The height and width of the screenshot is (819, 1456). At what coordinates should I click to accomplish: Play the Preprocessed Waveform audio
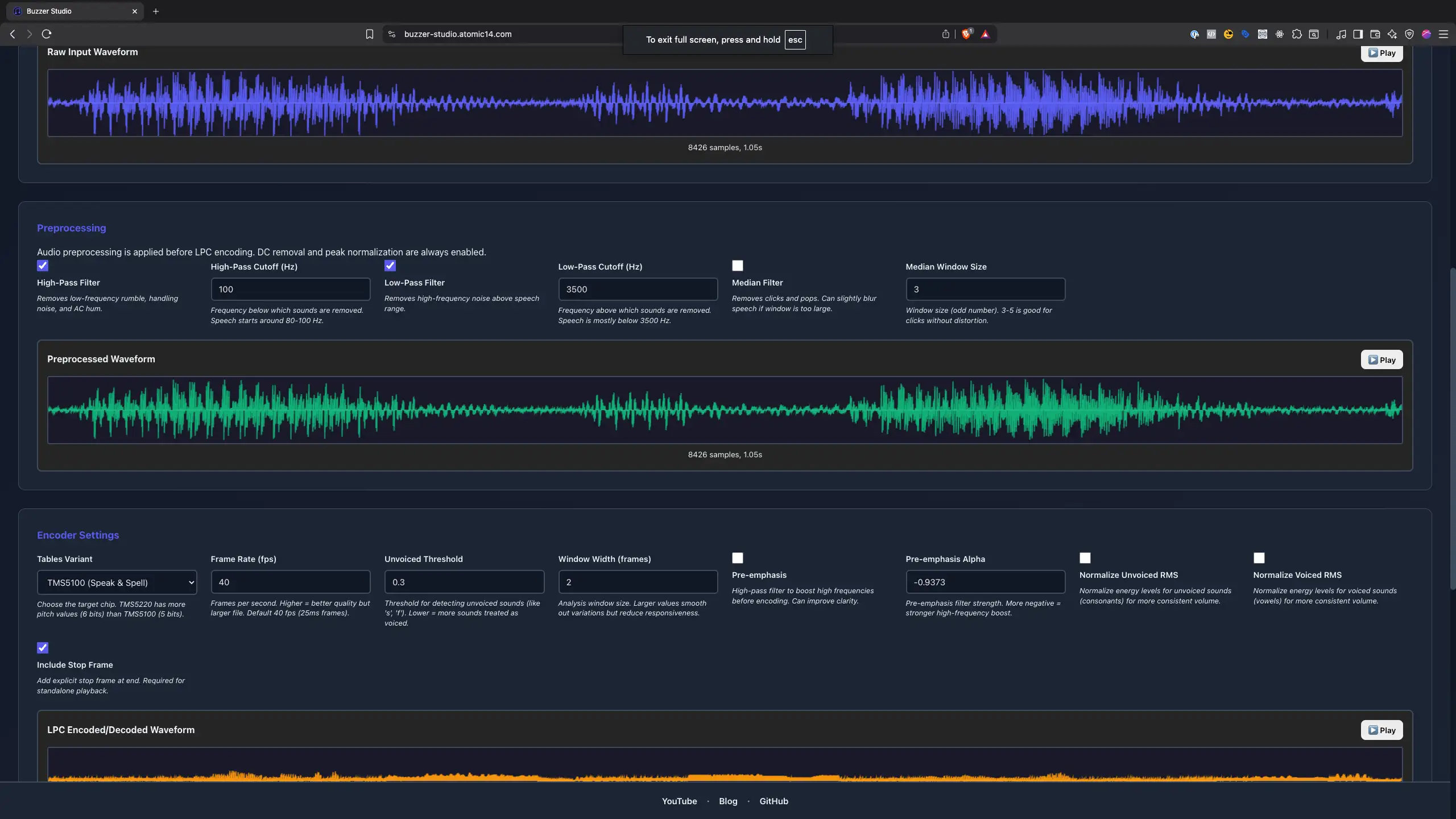pyautogui.click(x=1381, y=359)
